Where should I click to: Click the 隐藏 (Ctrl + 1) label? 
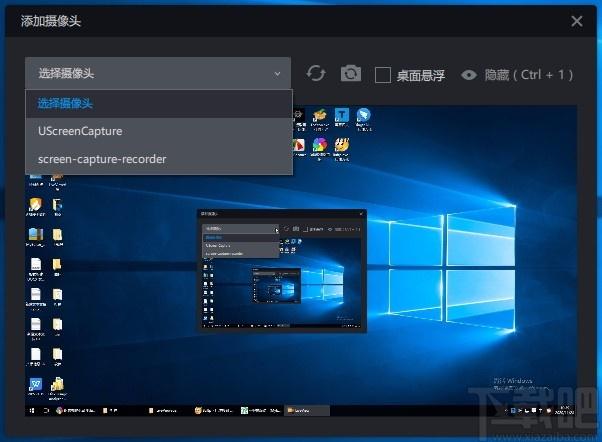pyautogui.click(x=529, y=74)
